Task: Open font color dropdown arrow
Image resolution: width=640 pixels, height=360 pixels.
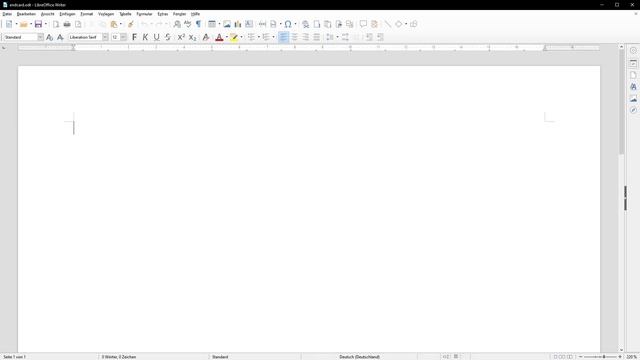Action: point(227,37)
